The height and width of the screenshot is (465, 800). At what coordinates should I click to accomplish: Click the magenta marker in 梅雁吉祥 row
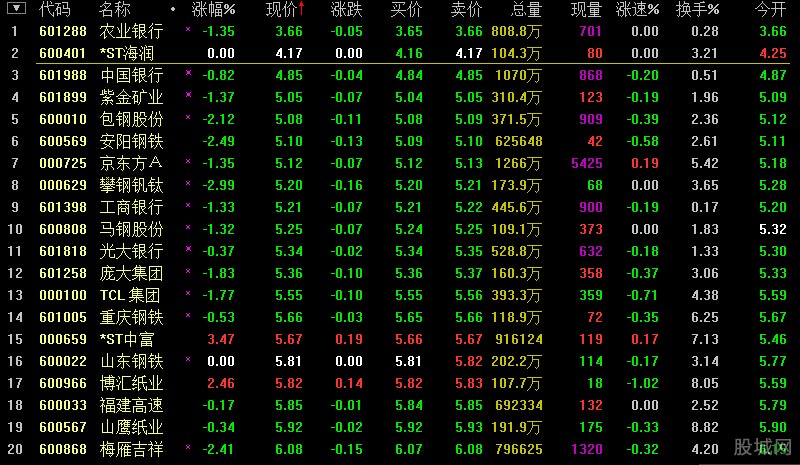click(x=188, y=447)
